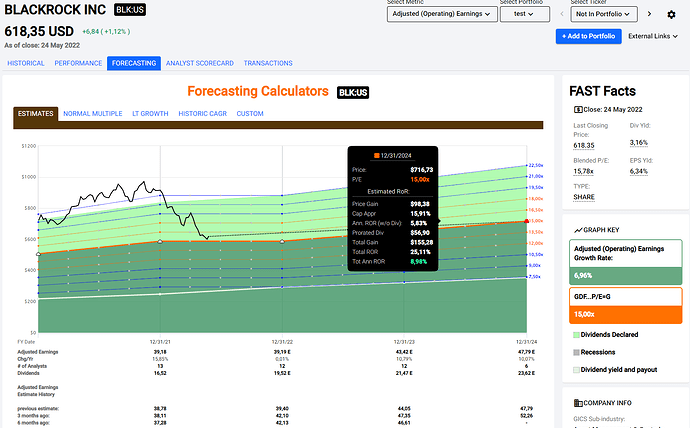
Task: Click the 7,50x multiple line label
Action: (535, 277)
